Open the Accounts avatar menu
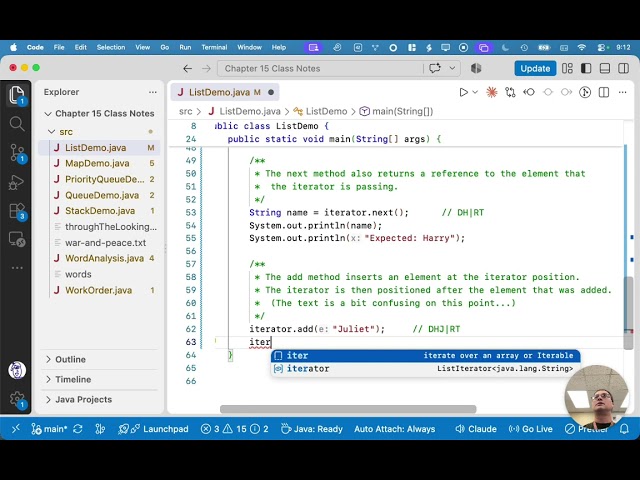This screenshot has height=480, width=640. pos(17,370)
